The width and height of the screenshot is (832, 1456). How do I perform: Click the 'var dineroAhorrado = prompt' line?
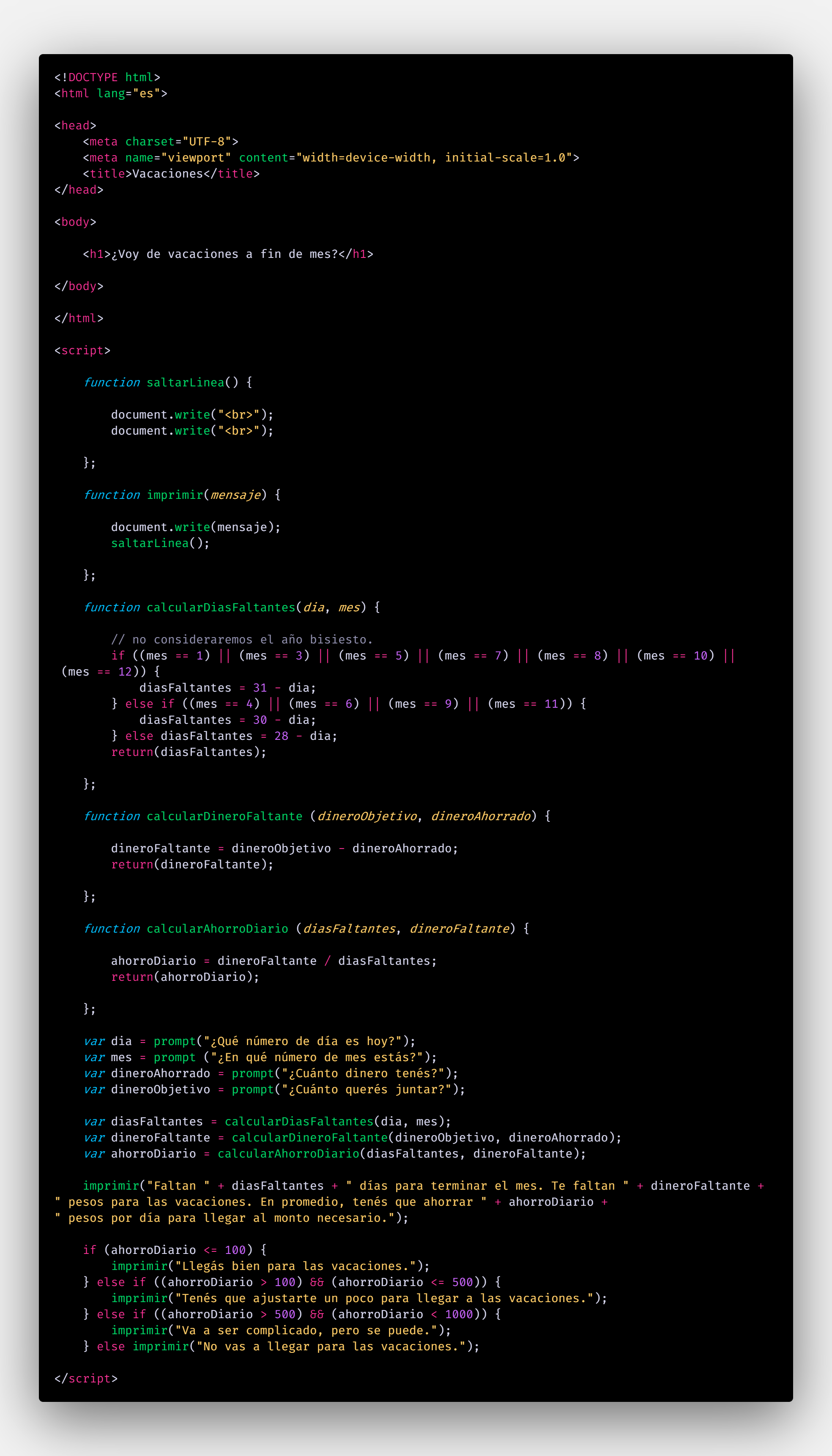(271, 1073)
